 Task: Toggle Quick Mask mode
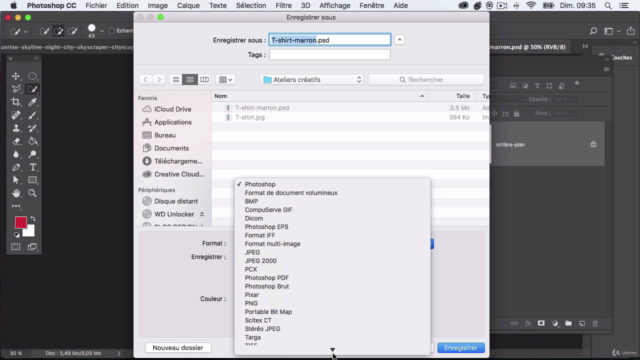click(x=16, y=247)
